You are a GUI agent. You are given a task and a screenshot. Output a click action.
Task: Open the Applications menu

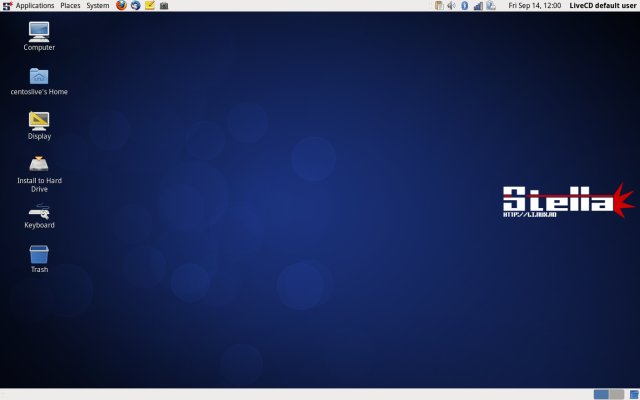click(35, 5)
